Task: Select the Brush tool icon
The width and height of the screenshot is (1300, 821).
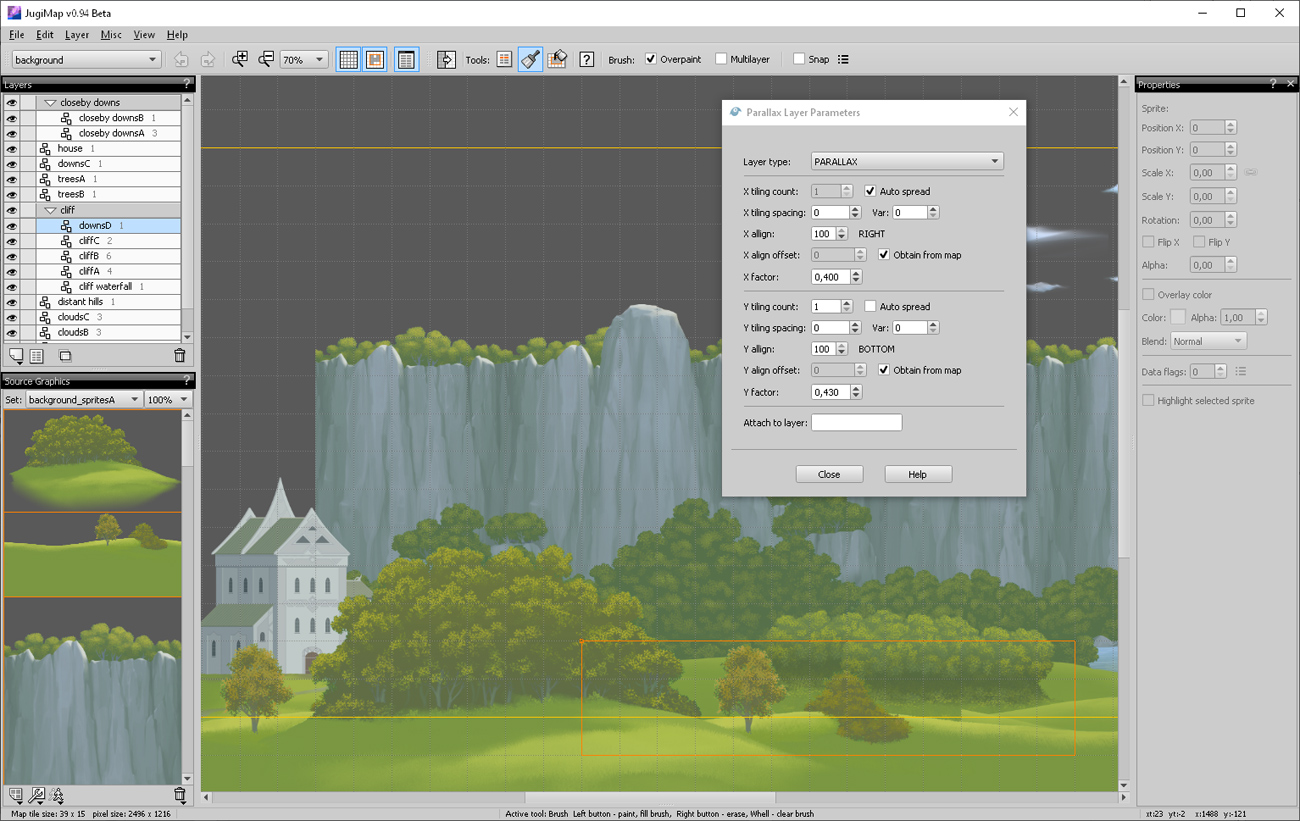Action: point(531,60)
